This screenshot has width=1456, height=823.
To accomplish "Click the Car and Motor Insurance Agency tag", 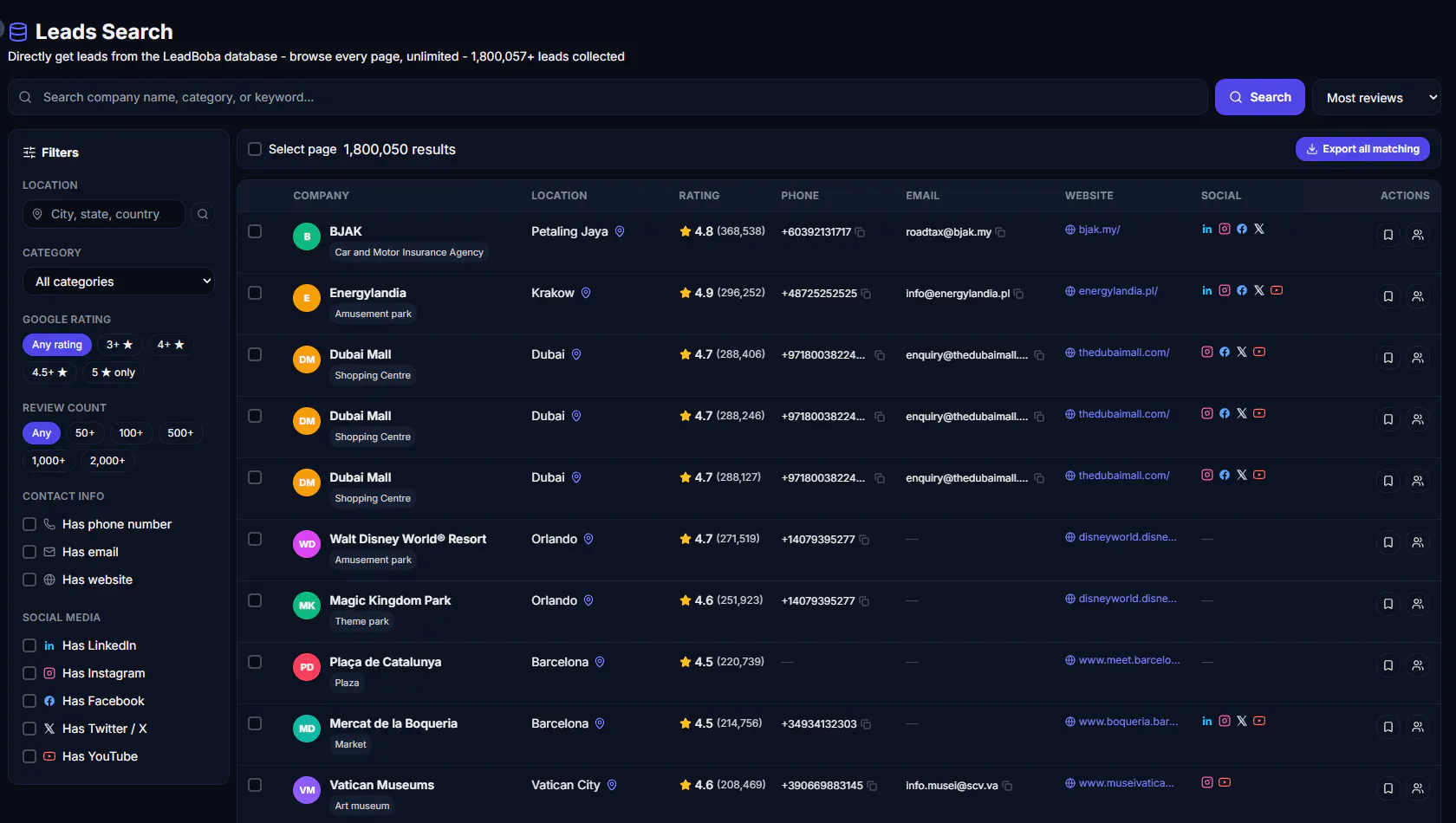I will [409, 252].
